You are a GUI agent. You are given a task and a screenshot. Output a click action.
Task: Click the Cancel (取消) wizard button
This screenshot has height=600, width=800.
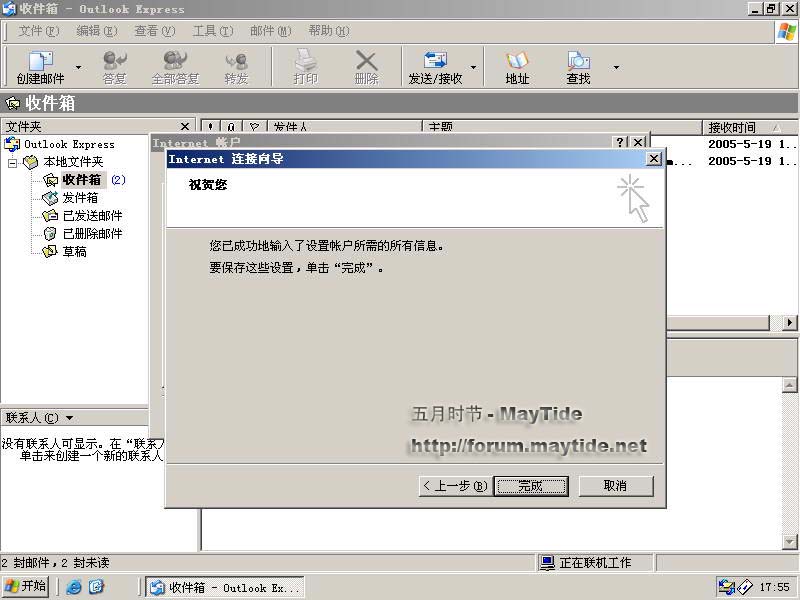coord(616,486)
